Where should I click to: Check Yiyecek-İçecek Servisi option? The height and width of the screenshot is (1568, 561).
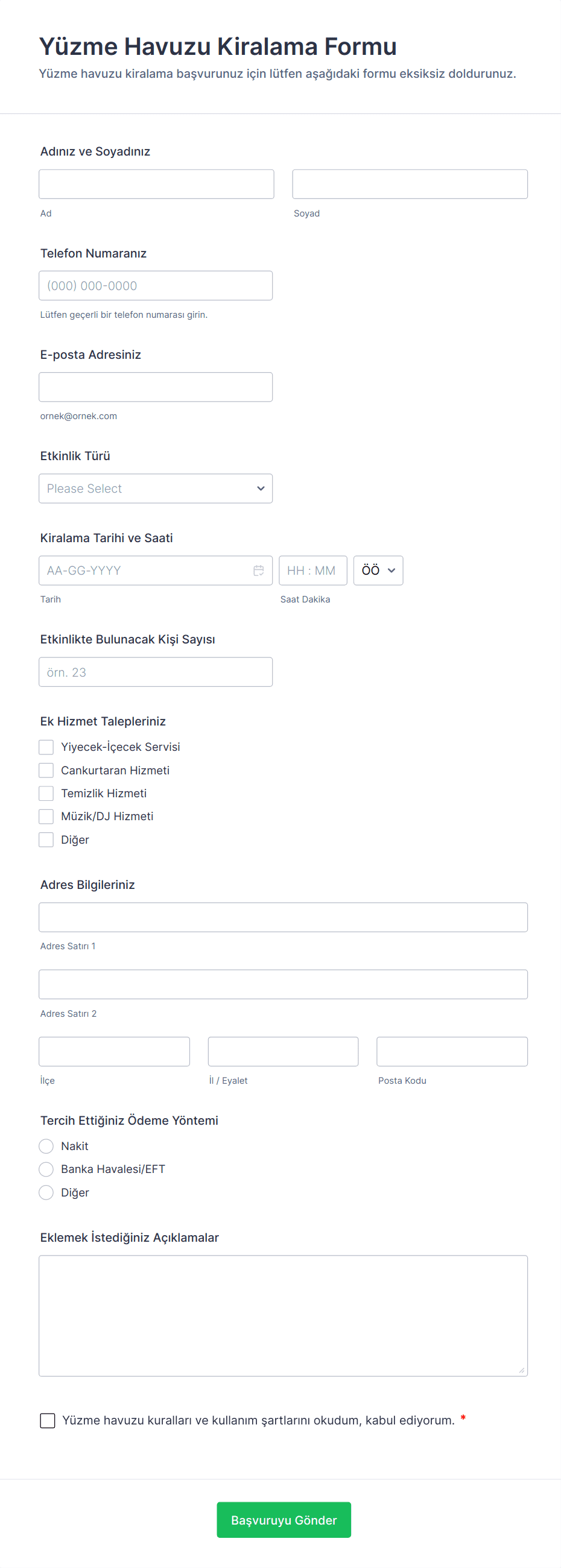pos(46,747)
